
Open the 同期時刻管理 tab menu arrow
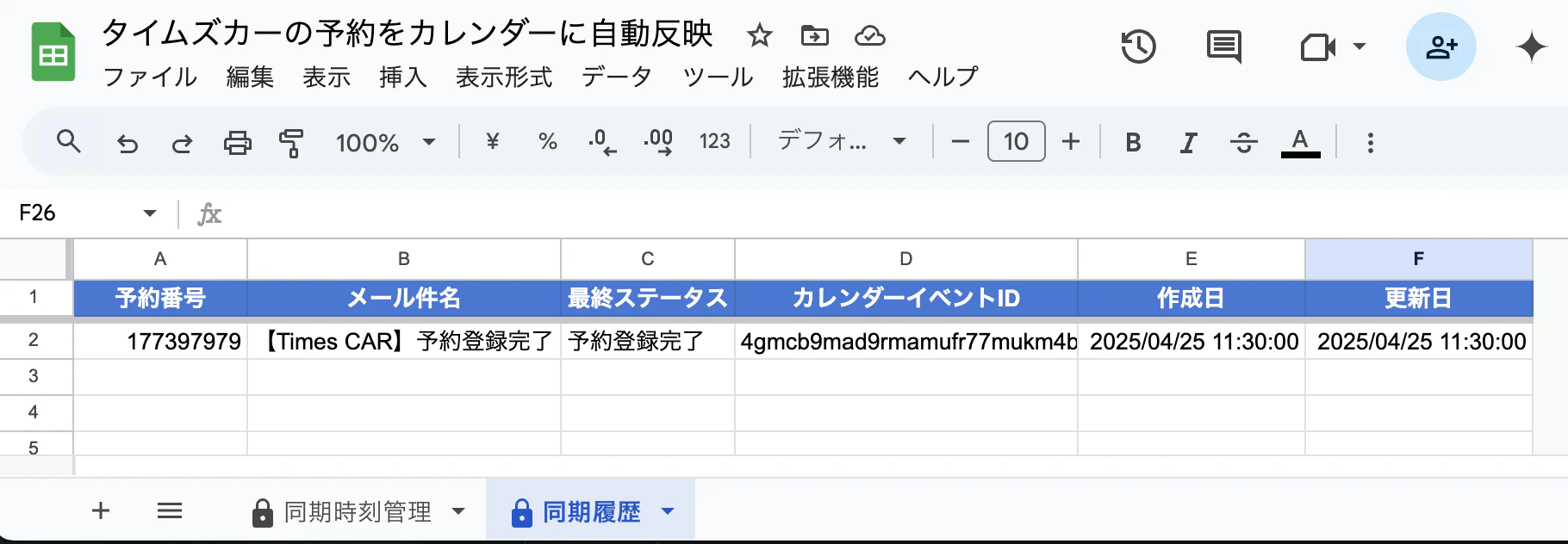(458, 511)
